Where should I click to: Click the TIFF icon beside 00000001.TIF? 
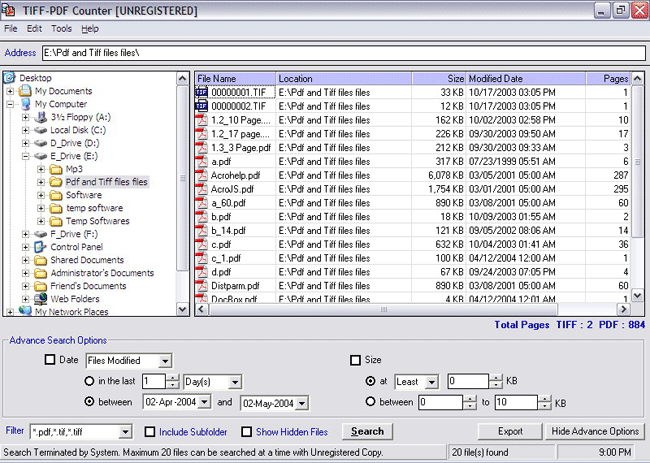click(201, 92)
